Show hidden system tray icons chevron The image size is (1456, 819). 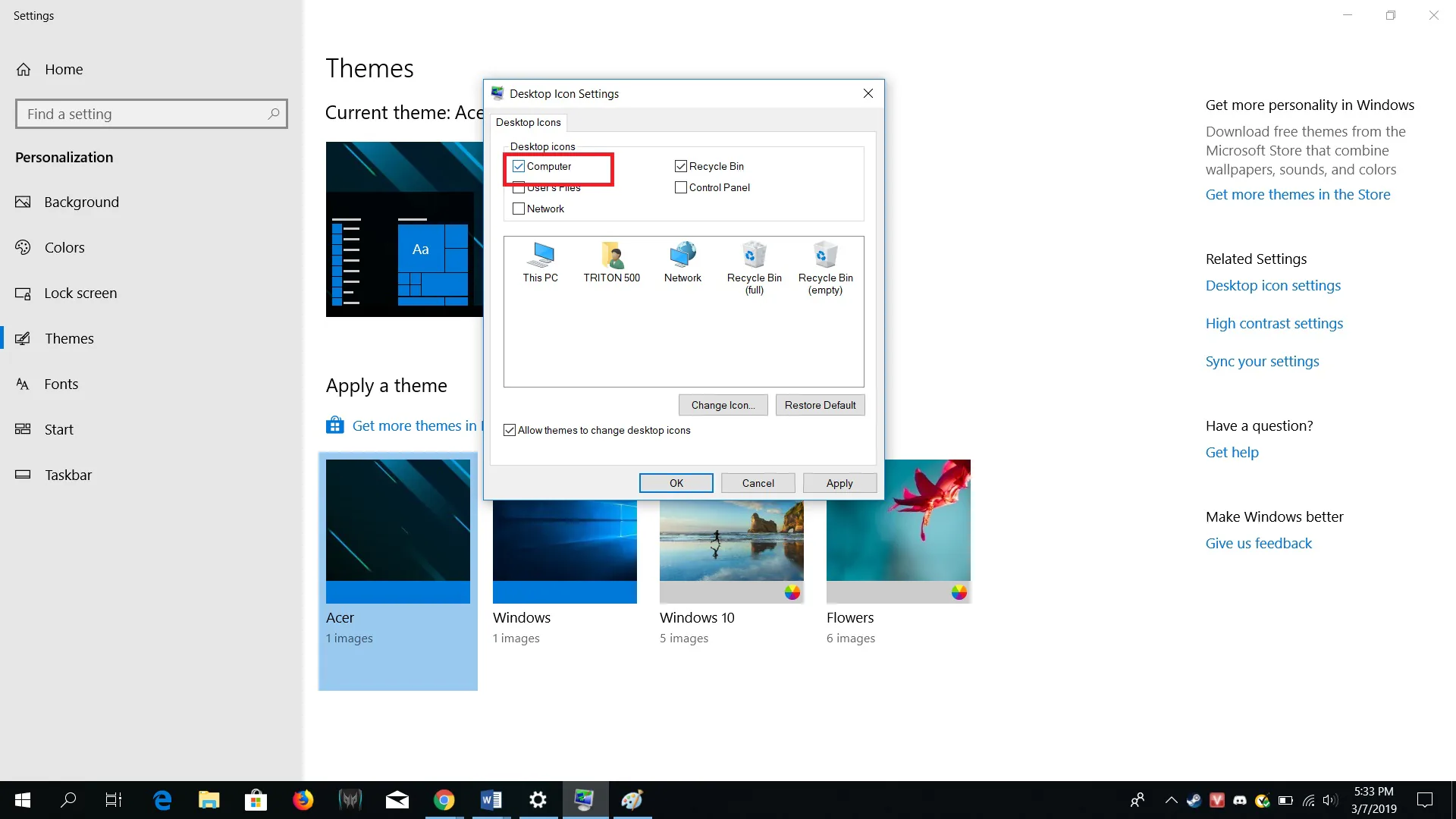pos(1171,800)
